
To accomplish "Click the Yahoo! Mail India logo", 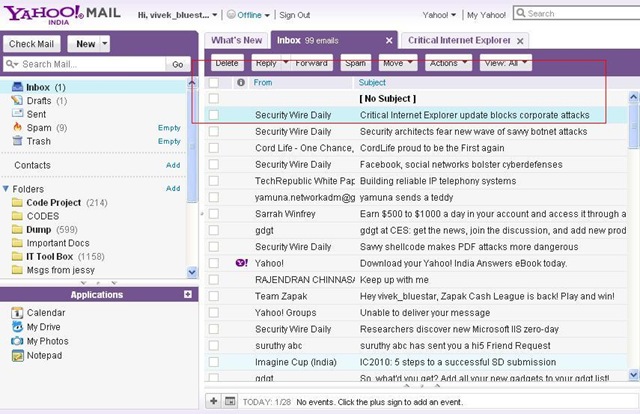I will pos(62,15).
